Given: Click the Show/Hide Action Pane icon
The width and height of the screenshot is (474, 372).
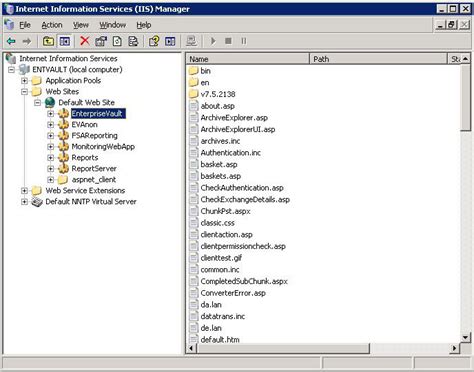Looking at the screenshot, I should pos(170,41).
